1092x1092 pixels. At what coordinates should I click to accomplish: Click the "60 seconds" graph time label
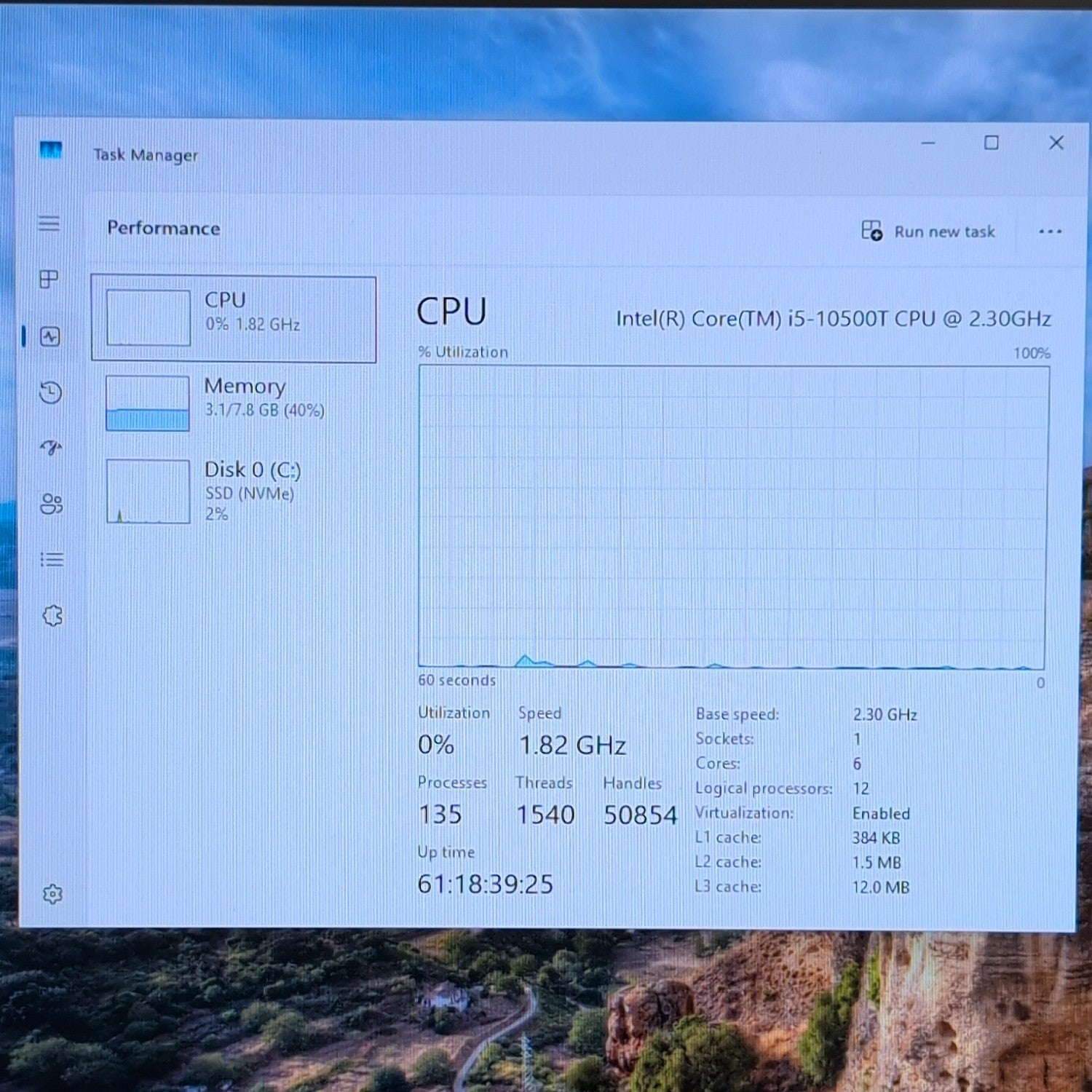tap(456, 680)
